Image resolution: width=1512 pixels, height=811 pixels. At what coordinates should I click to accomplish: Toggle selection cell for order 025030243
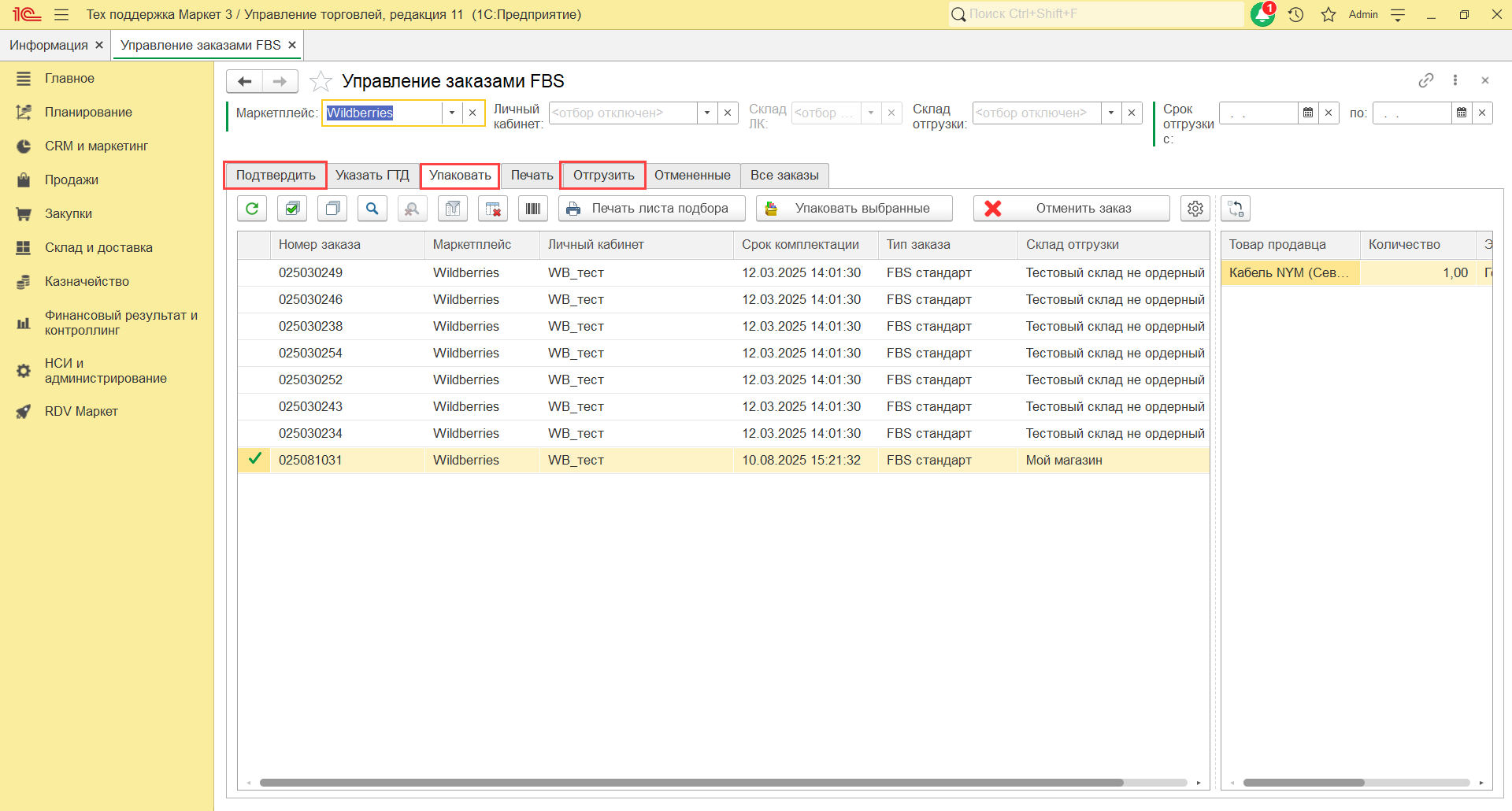click(254, 407)
